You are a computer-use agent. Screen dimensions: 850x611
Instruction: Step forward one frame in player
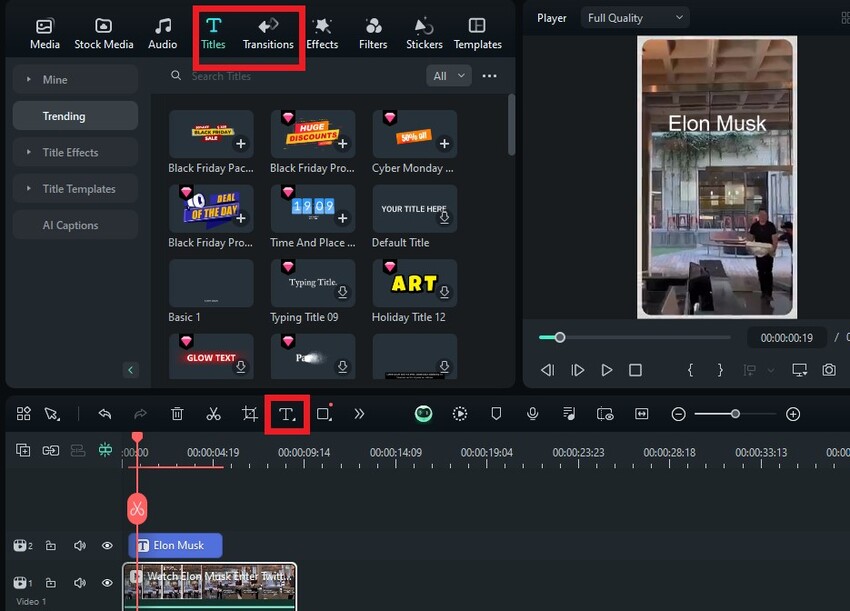[577, 370]
